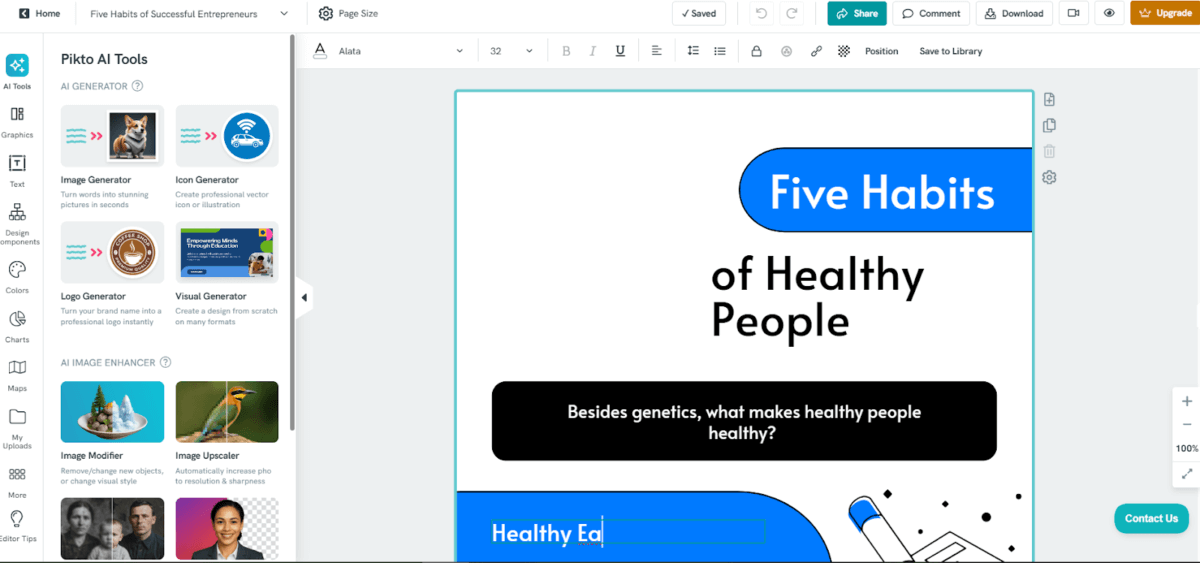Image resolution: width=1200 pixels, height=563 pixels.
Task: Toggle italic formatting
Action: pos(592,51)
